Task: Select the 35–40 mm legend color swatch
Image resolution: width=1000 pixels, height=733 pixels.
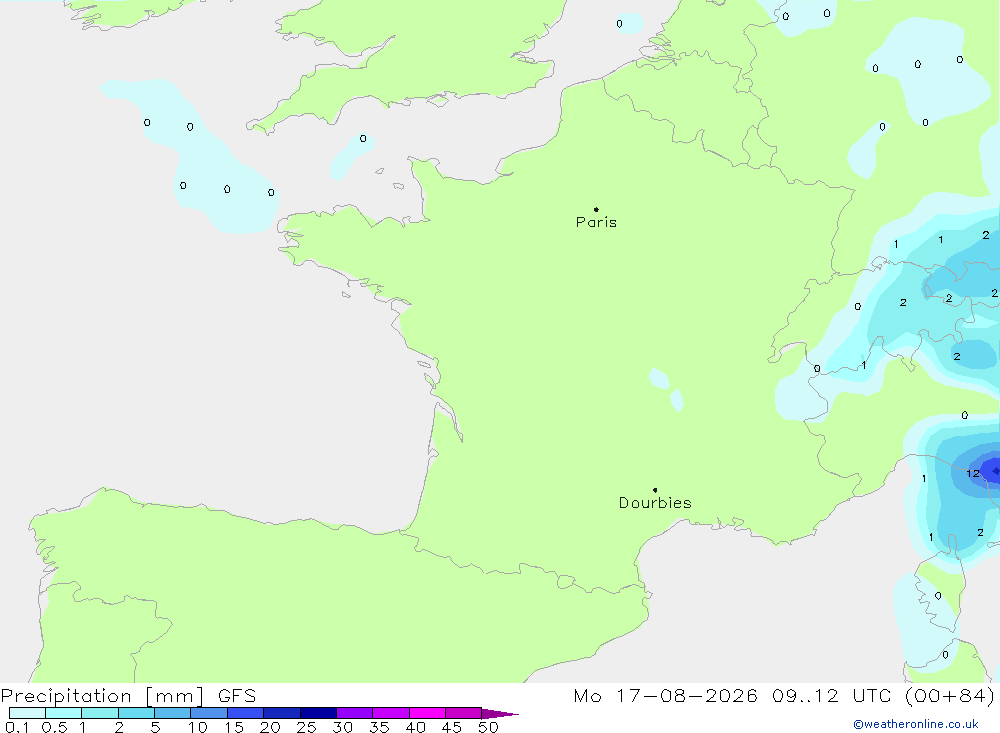Action: click(391, 713)
